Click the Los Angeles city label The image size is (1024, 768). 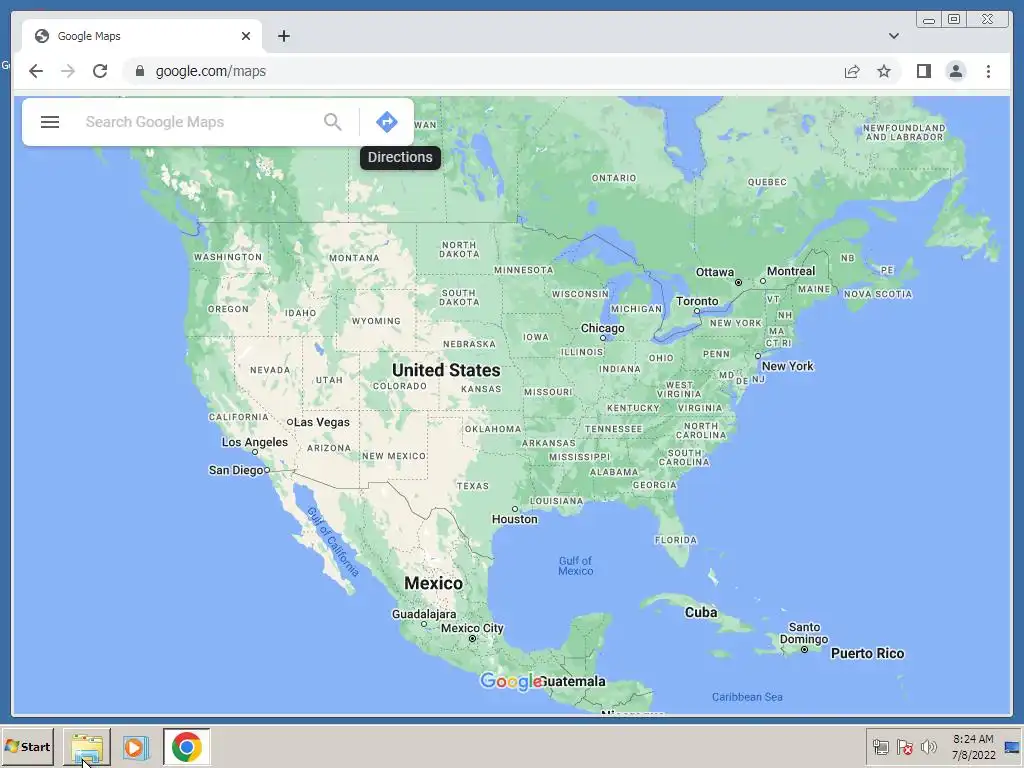pos(255,442)
